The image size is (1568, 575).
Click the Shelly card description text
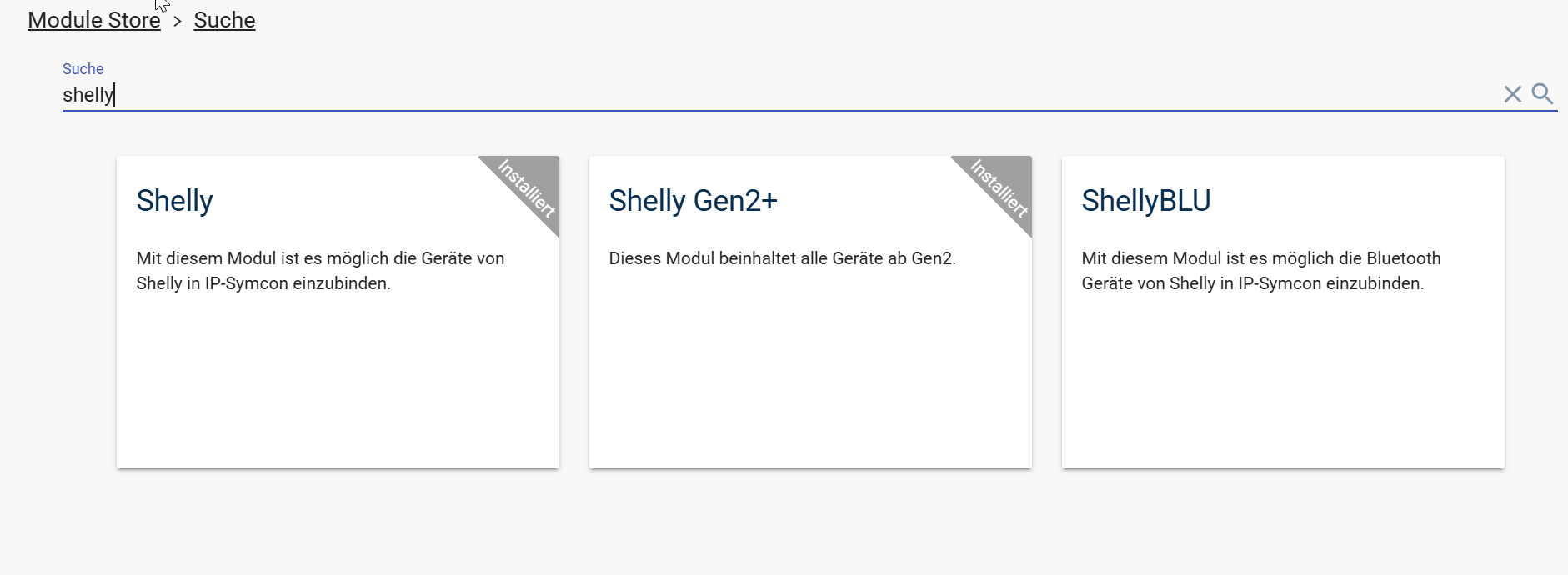click(x=320, y=271)
